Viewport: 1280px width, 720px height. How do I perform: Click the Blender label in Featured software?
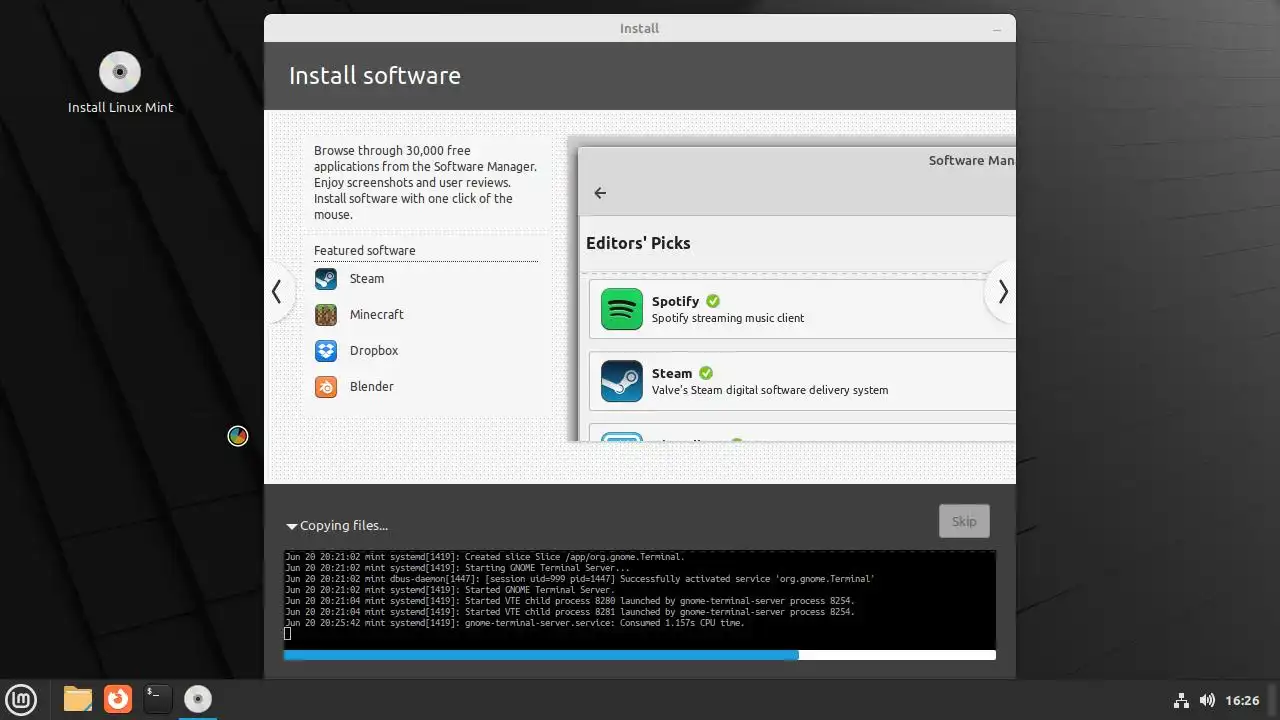click(372, 387)
